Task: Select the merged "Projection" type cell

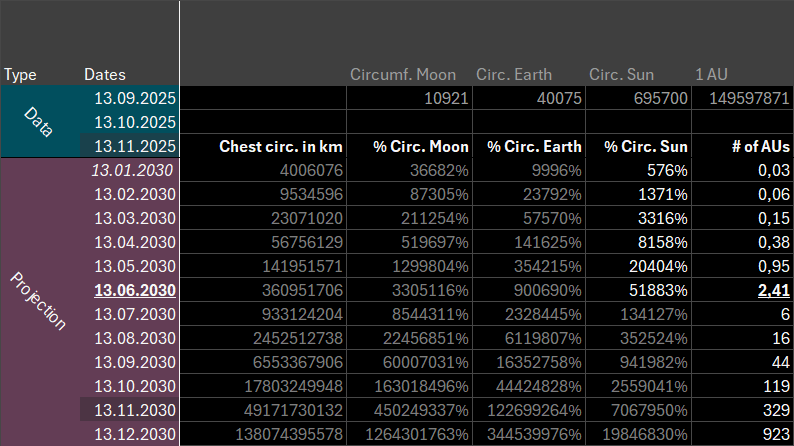Action: click(42, 301)
